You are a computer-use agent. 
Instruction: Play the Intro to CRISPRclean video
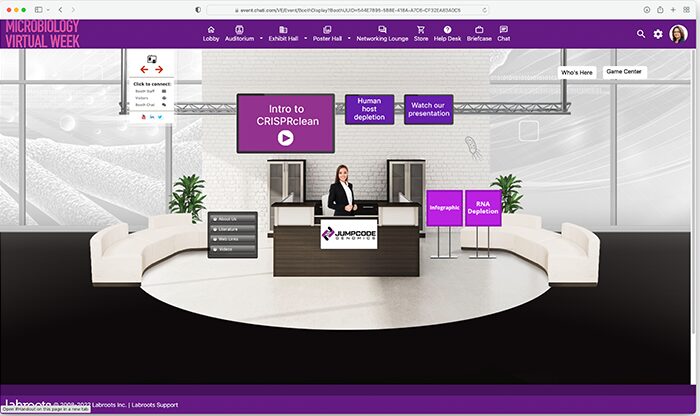tap(285, 138)
